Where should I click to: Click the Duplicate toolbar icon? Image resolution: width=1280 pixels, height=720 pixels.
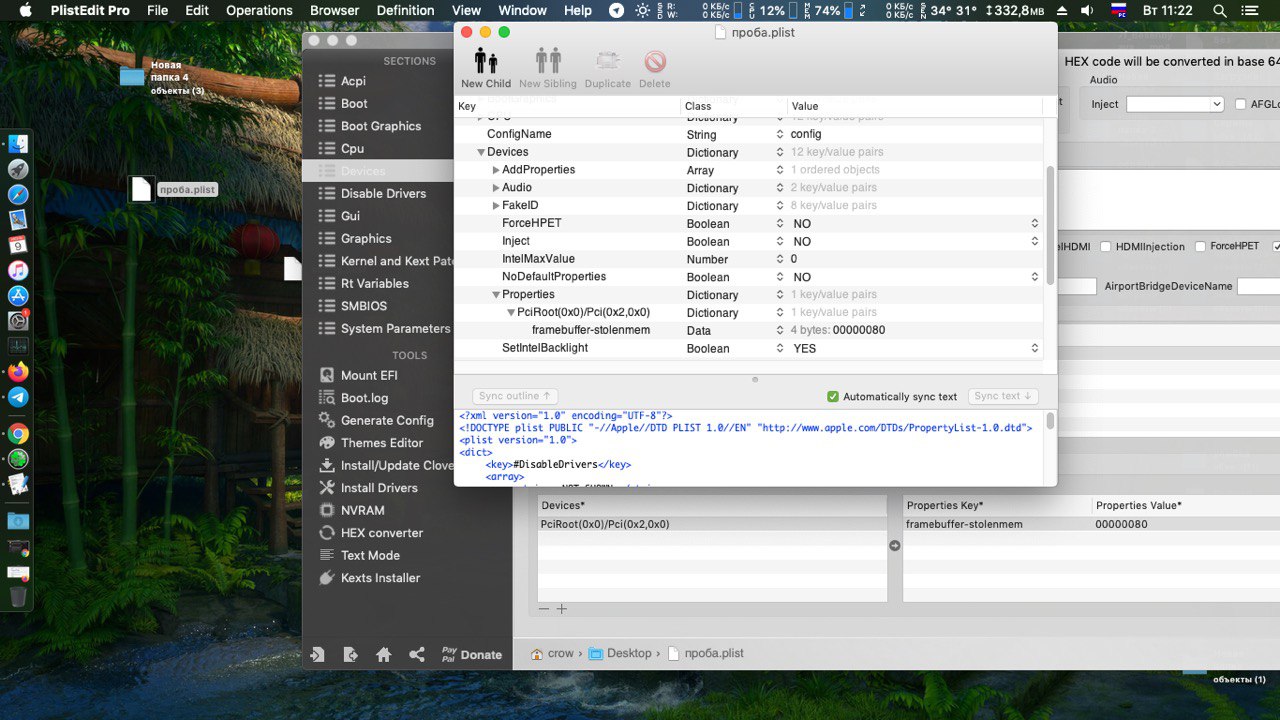[x=607, y=62]
